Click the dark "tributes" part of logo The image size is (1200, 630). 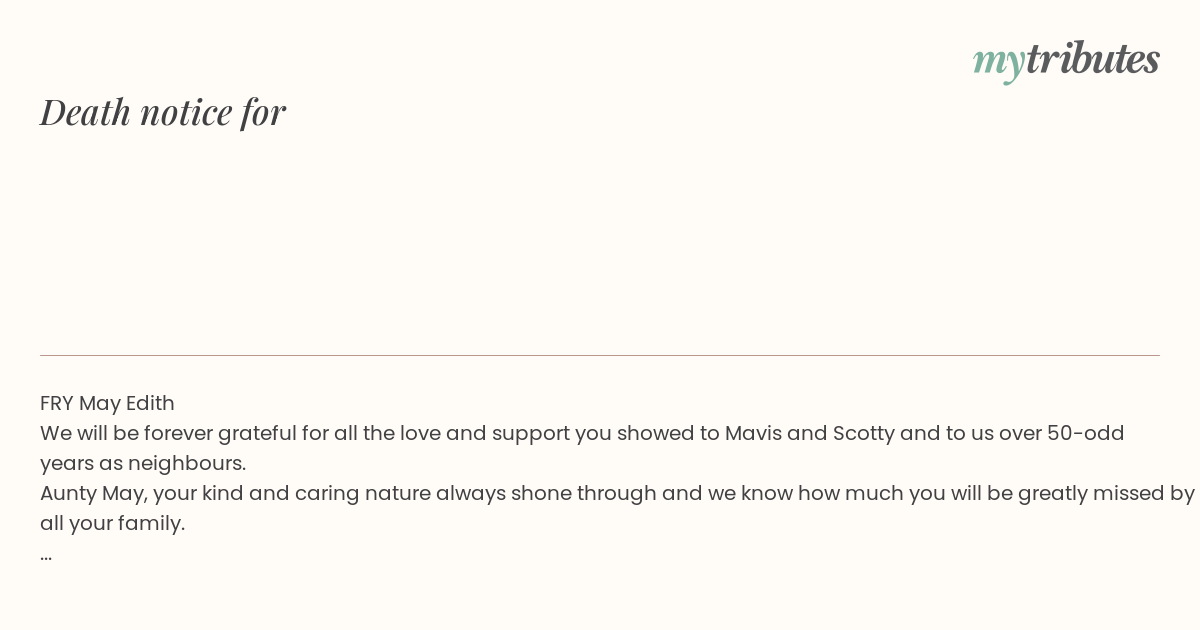coord(1093,58)
